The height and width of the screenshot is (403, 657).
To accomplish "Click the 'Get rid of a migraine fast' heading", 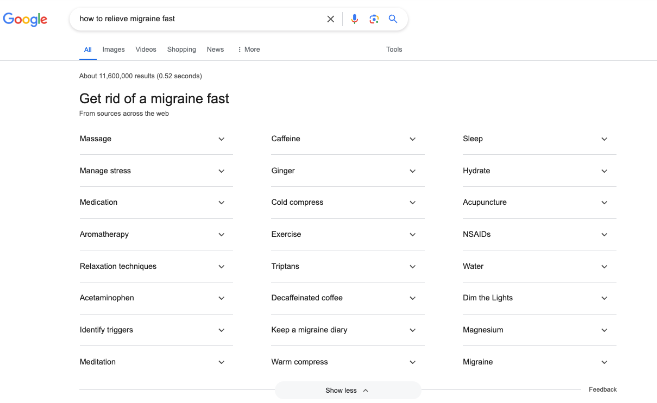I will point(154,98).
